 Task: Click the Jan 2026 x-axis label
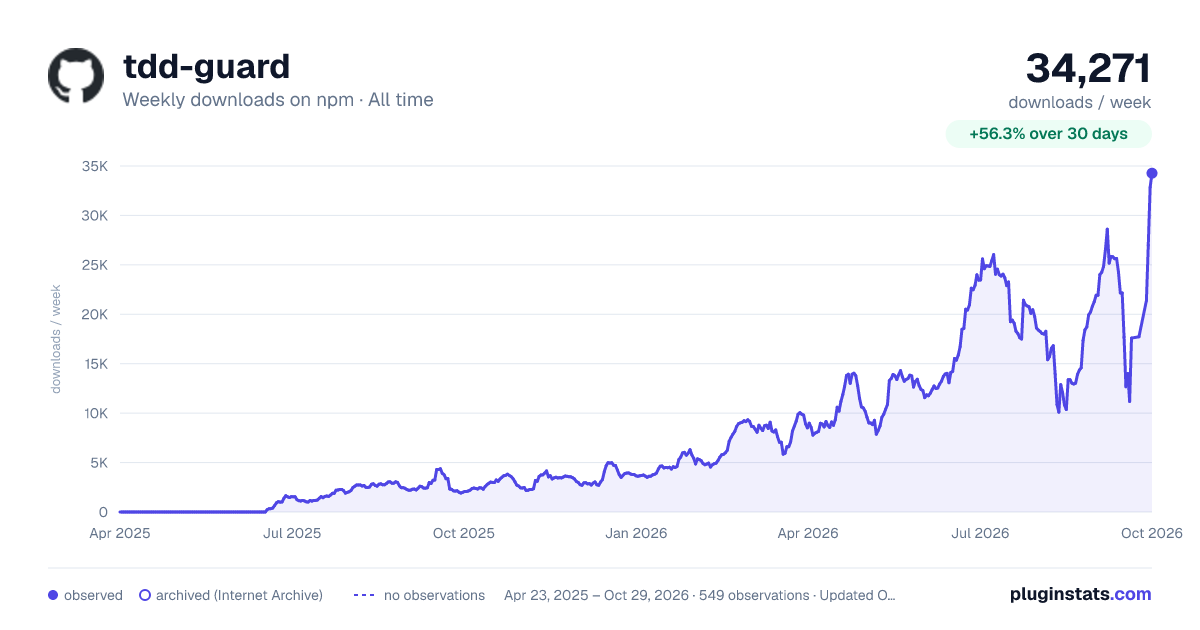pyautogui.click(x=636, y=533)
